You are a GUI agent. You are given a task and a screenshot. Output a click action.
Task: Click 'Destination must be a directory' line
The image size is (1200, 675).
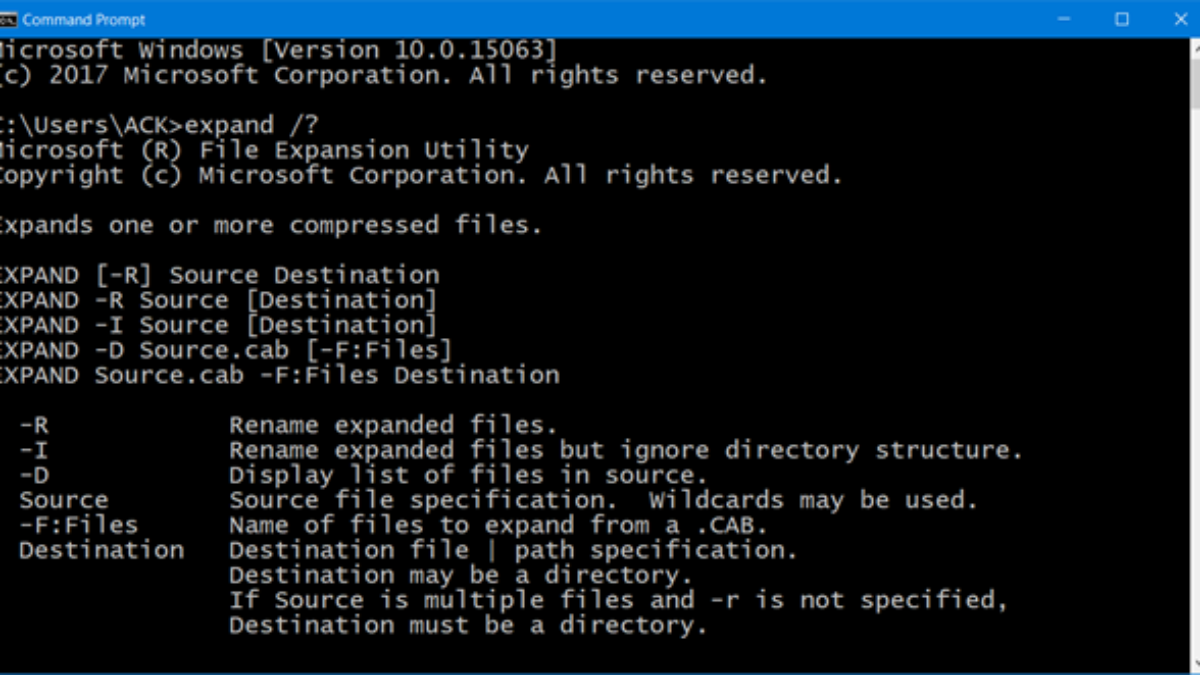[x=467, y=625]
